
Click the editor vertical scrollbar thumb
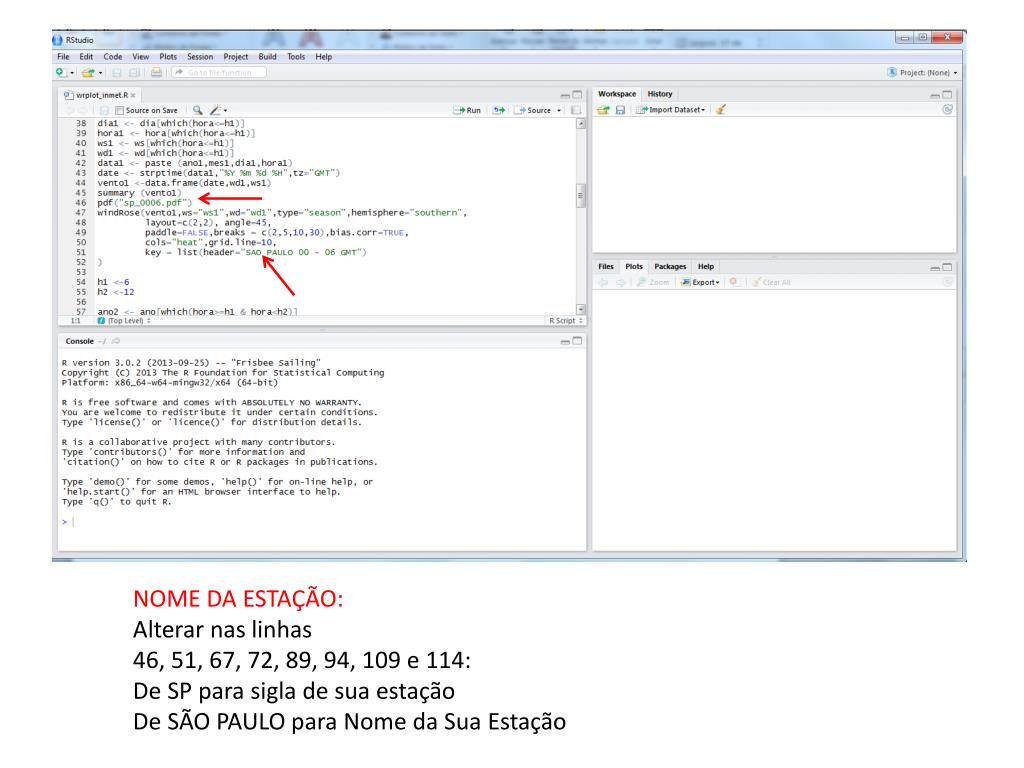(581, 195)
